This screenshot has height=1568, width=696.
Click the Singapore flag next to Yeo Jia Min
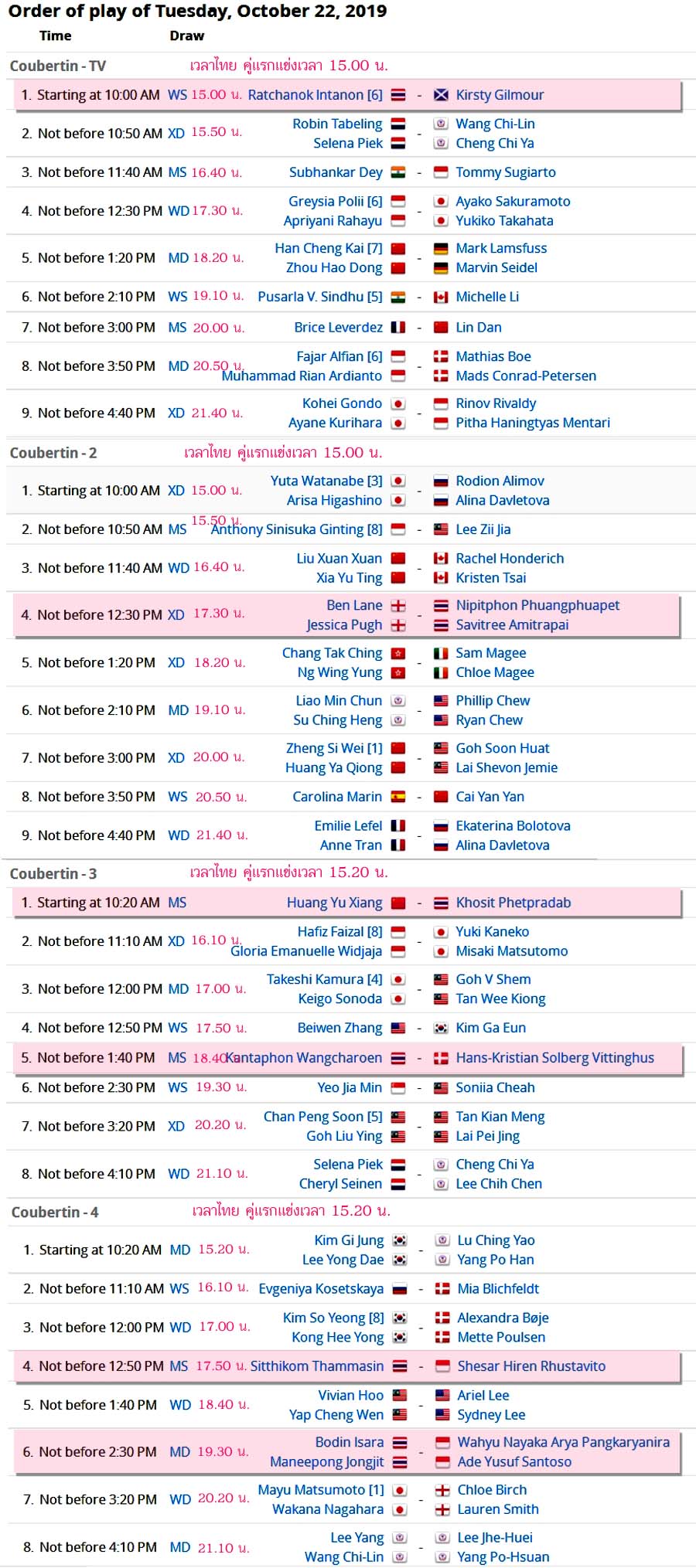pyautogui.click(x=398, y=1088)
